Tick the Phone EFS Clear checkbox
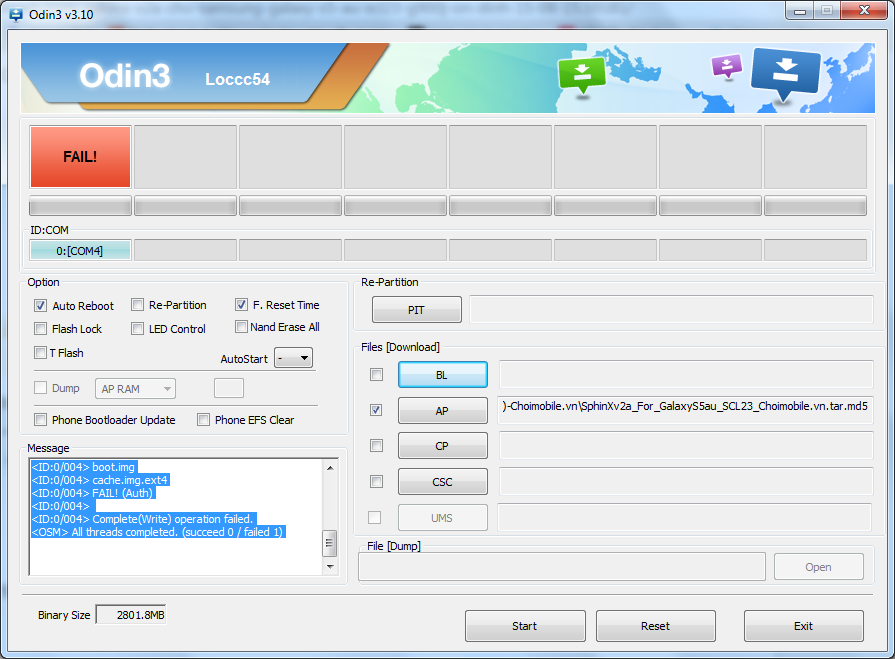 pyautogui.click(x=203, y=420)
